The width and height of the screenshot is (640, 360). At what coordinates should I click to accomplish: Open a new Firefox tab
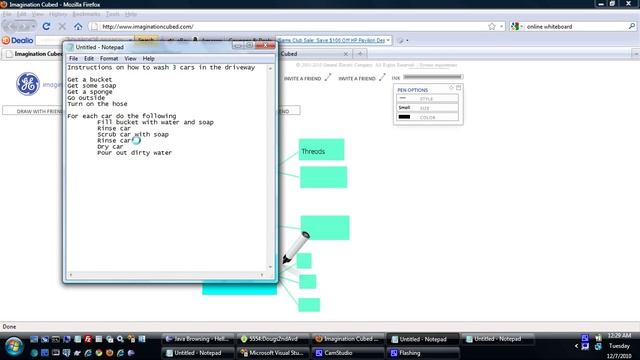(360, 53)
